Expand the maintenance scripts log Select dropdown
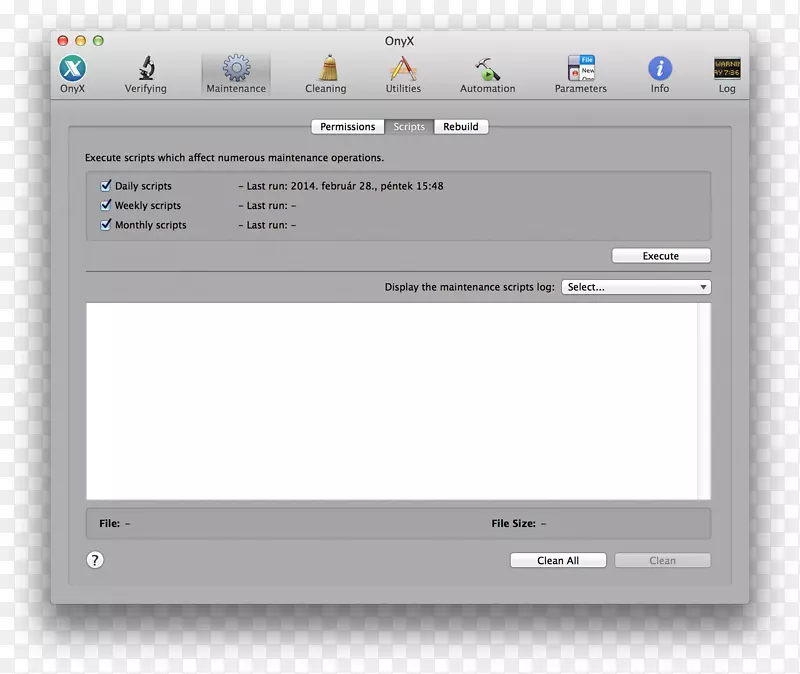Screen dimensions: 800x674 636,287
